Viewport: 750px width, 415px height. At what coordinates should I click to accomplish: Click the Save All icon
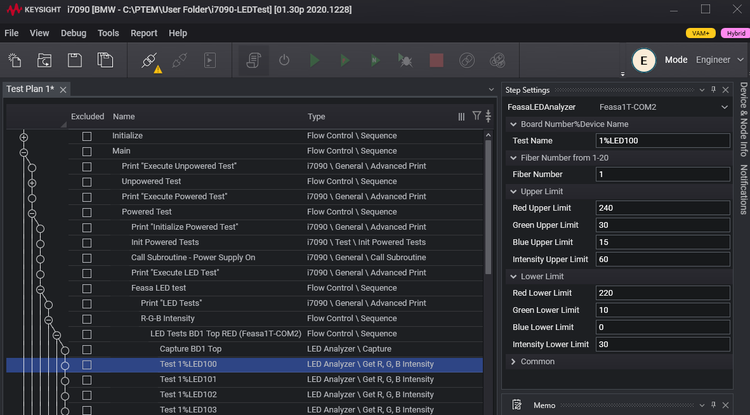[105, 61]
